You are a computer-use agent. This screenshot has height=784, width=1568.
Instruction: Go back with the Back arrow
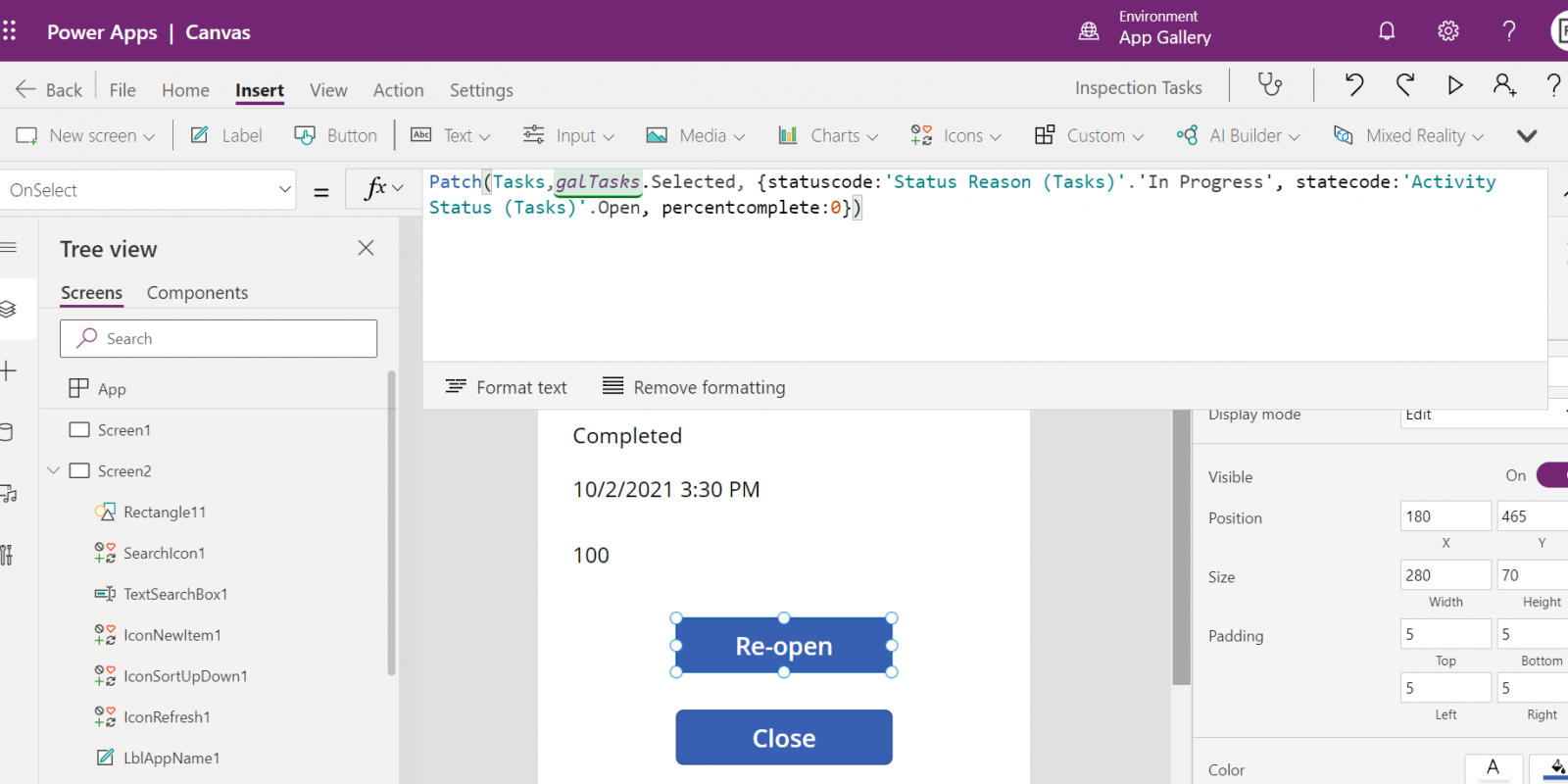click(49, 89)
